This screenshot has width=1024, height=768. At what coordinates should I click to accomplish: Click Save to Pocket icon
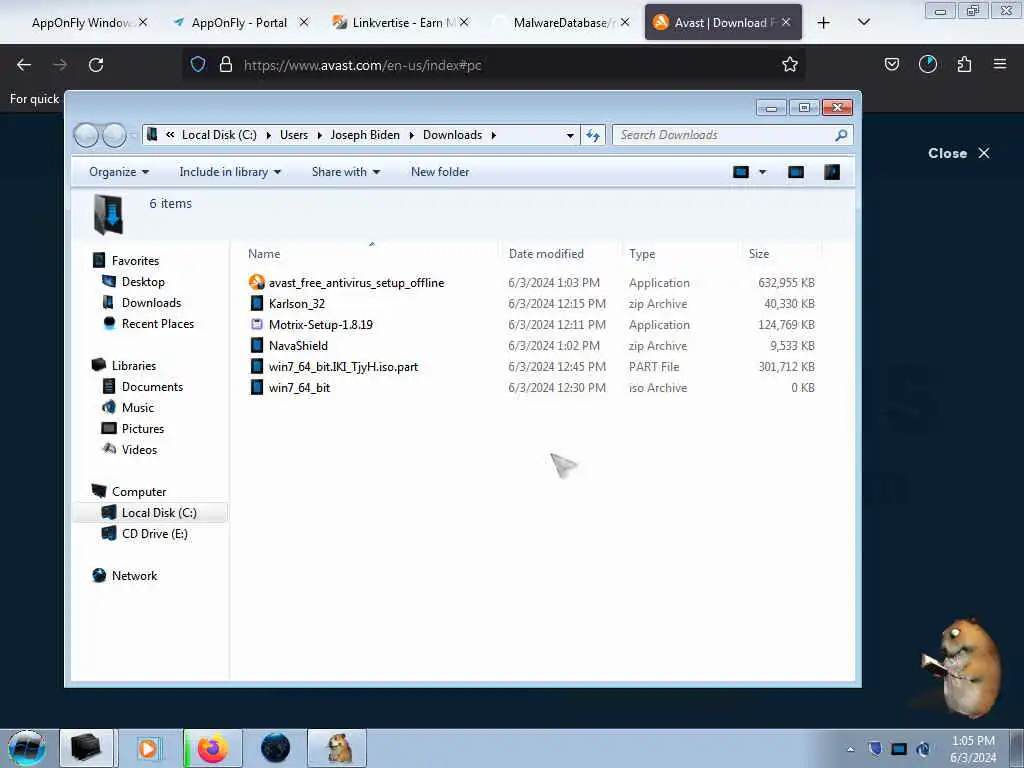click(891, 64)
